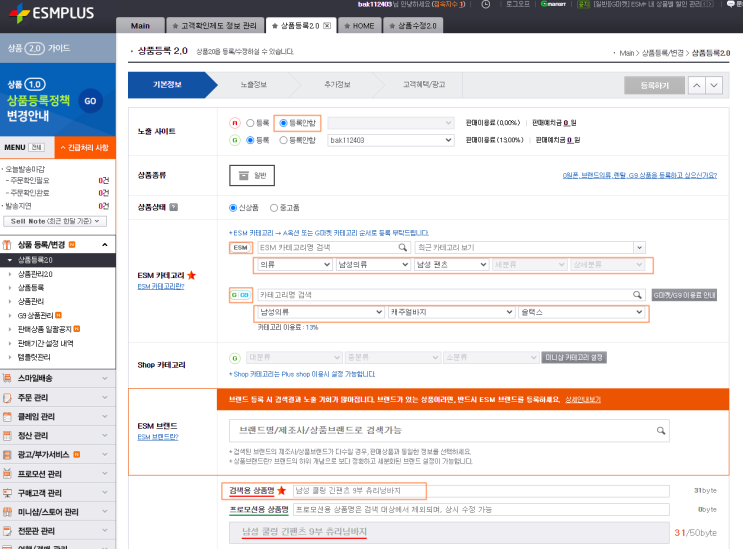The image size is (743, 549).
Task: Click the 상품상태 help question icon
Action: (x=173, y=207)
